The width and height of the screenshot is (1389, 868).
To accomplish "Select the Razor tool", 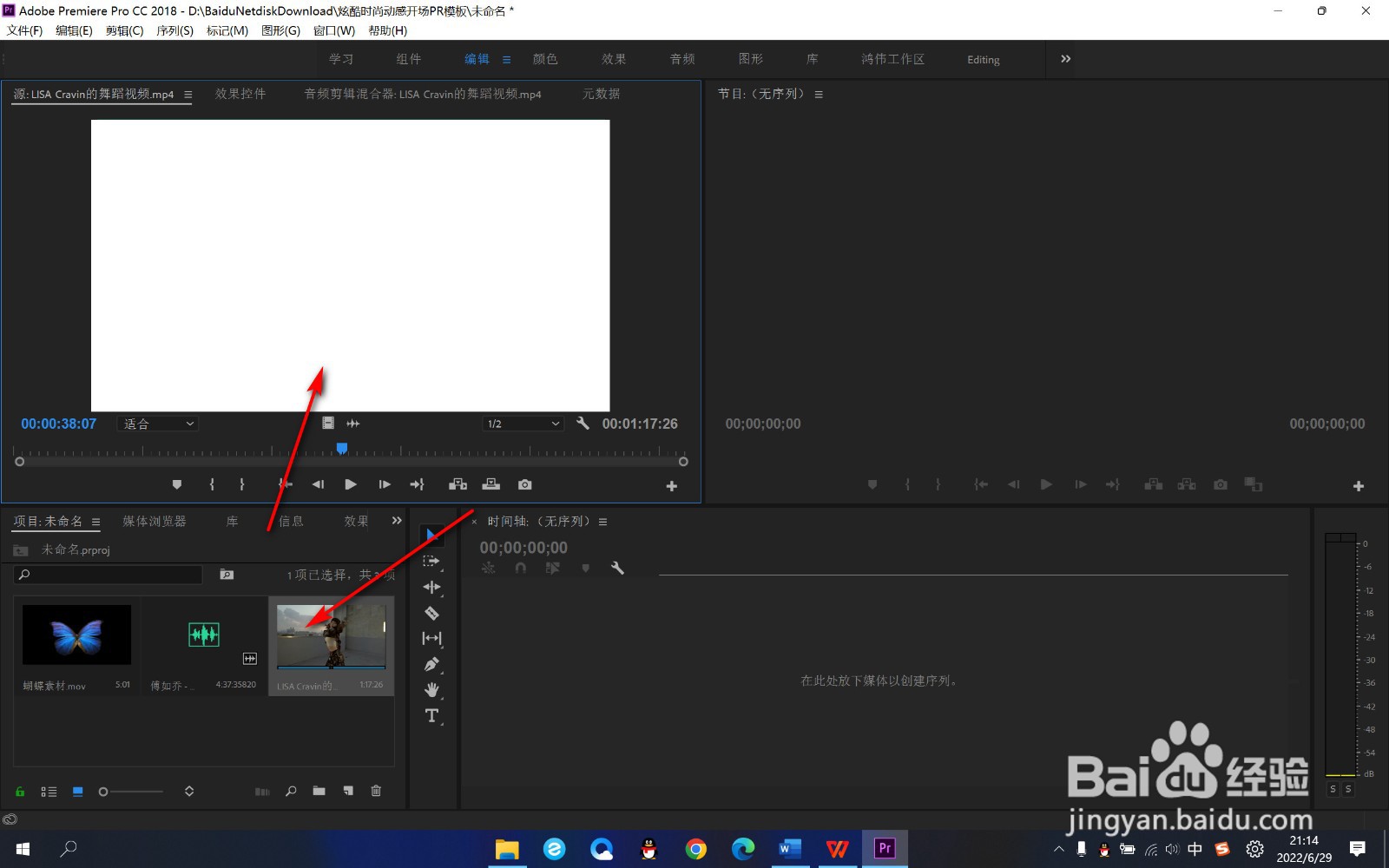I will [431, 613].
